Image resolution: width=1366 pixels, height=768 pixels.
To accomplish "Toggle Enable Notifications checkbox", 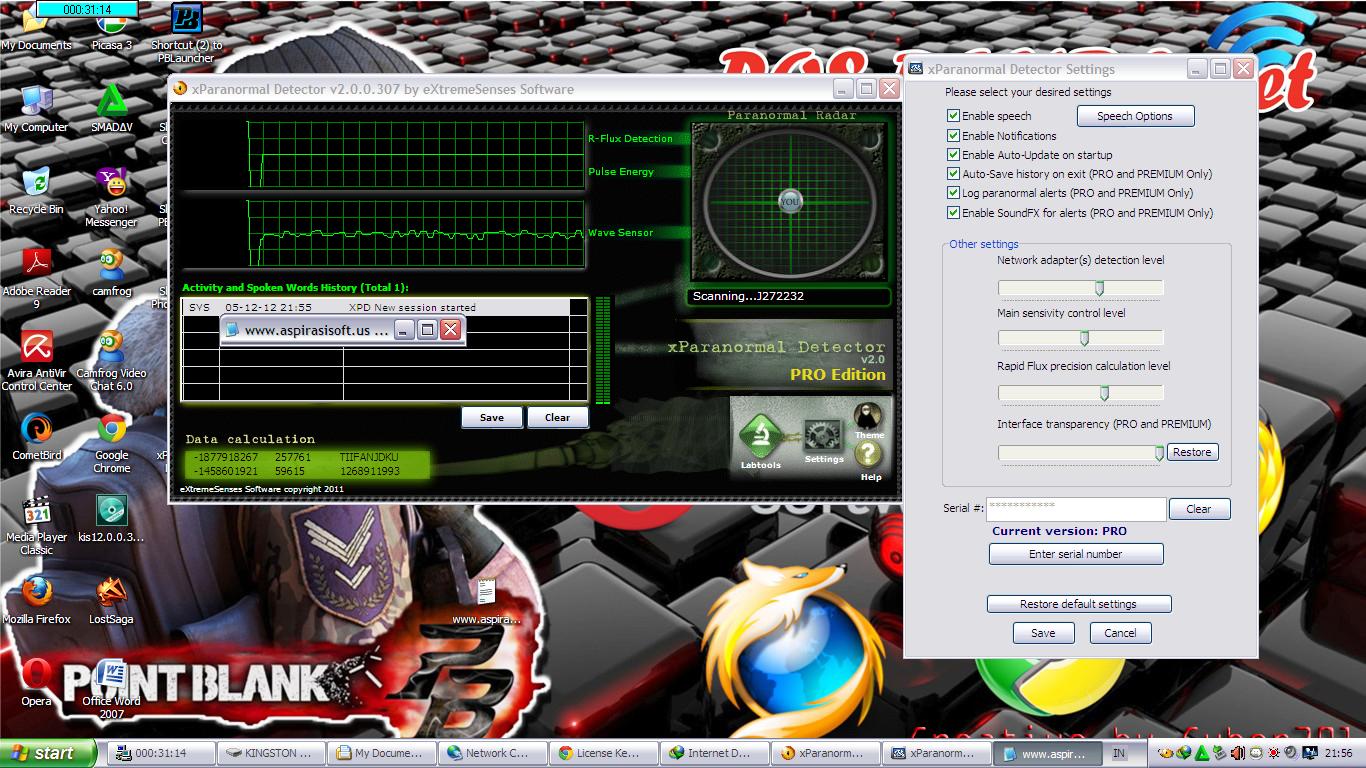I will click(954, 135).
